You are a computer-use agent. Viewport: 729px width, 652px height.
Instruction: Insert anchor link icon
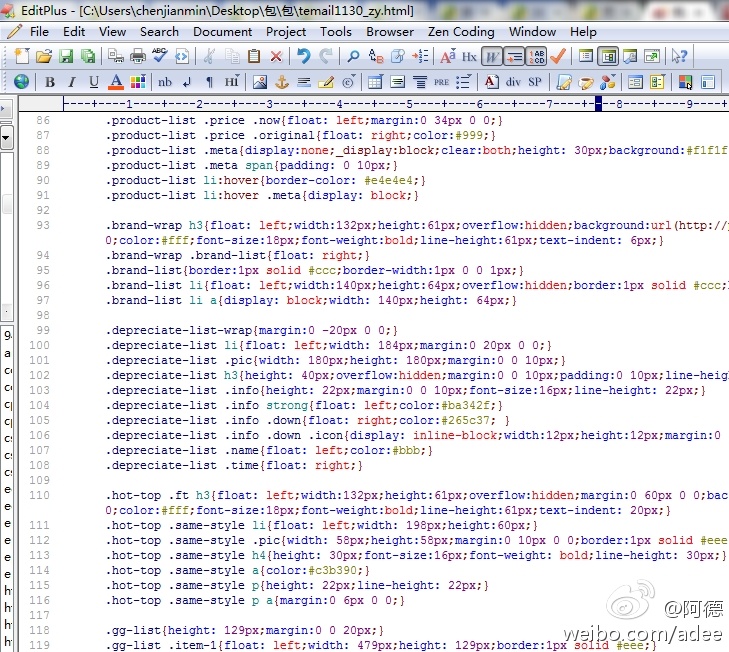(x=282, y=82)
